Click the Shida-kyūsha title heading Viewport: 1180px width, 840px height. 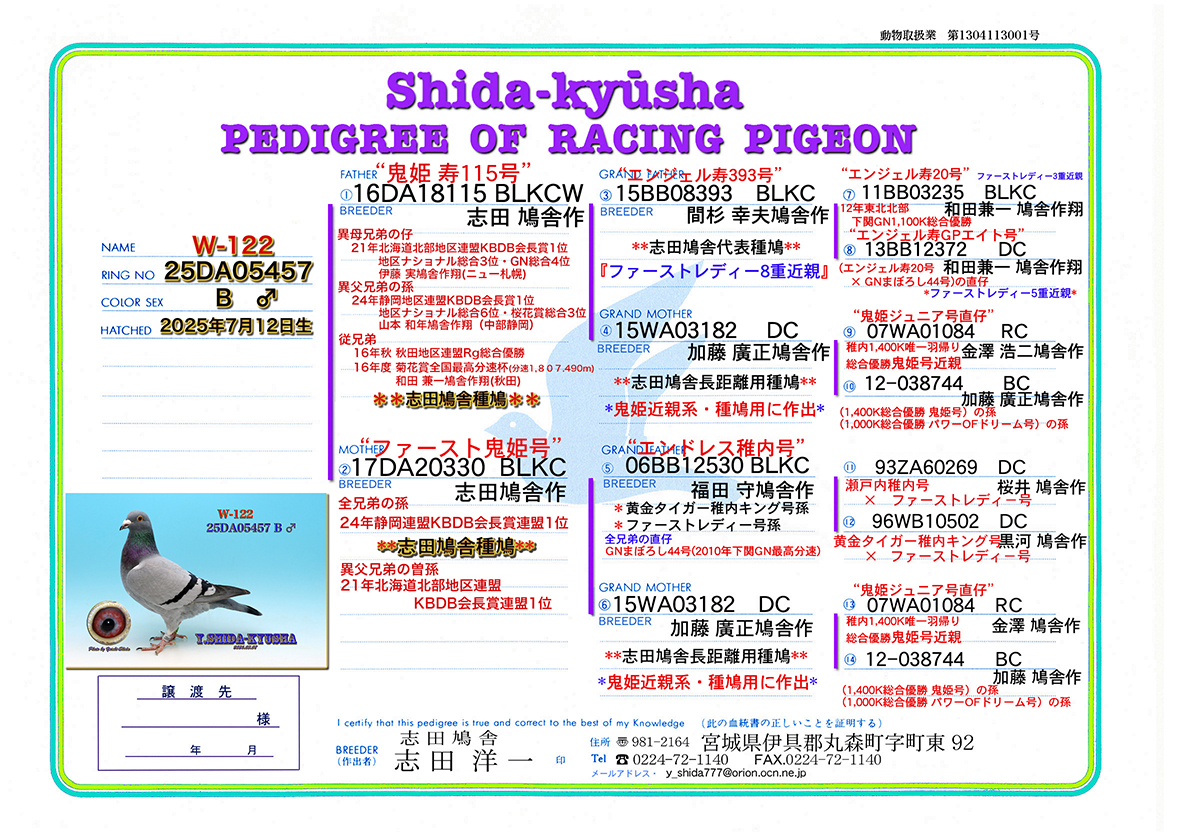563,91
